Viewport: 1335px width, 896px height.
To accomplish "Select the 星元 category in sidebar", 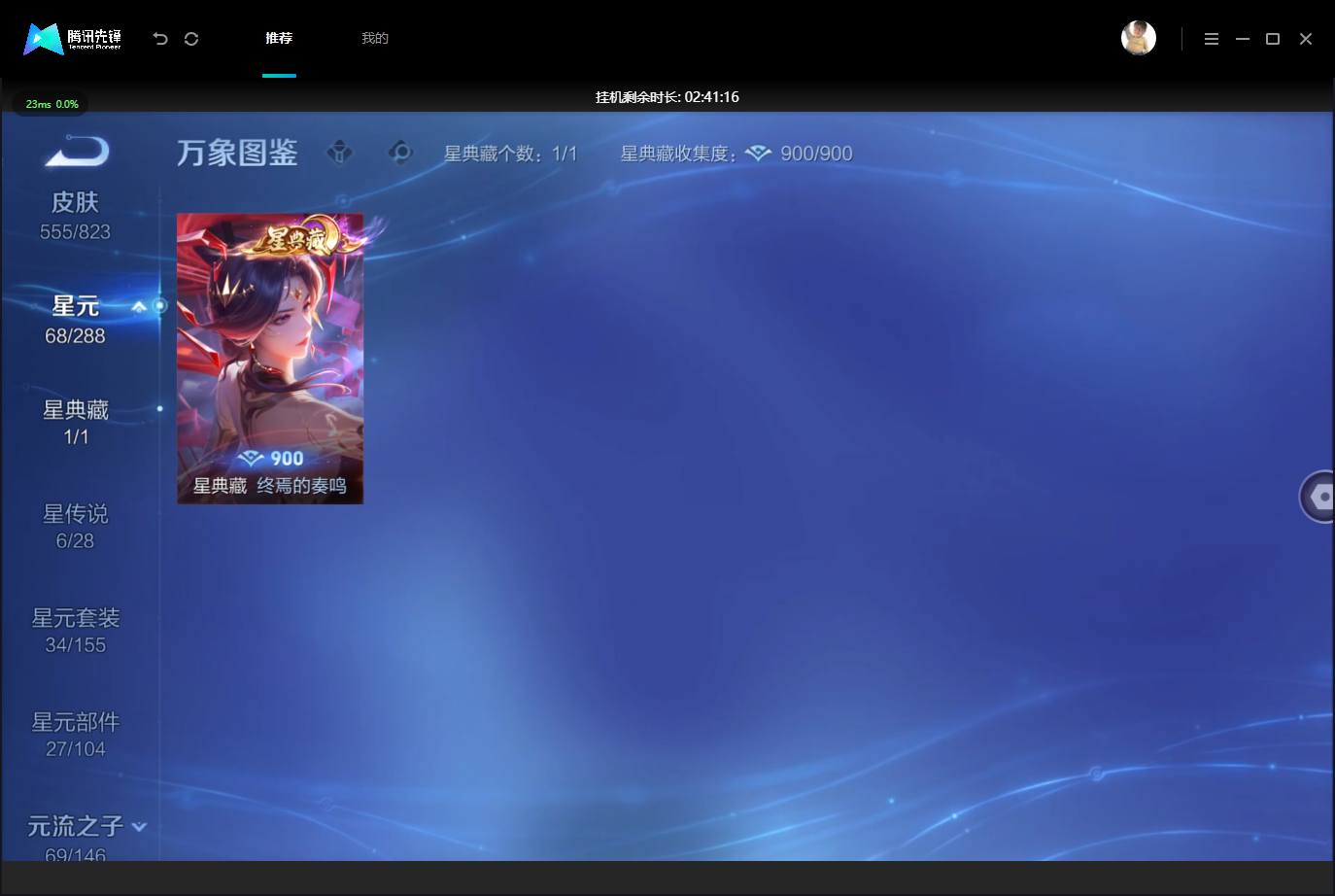I will [x=75, y=320].
